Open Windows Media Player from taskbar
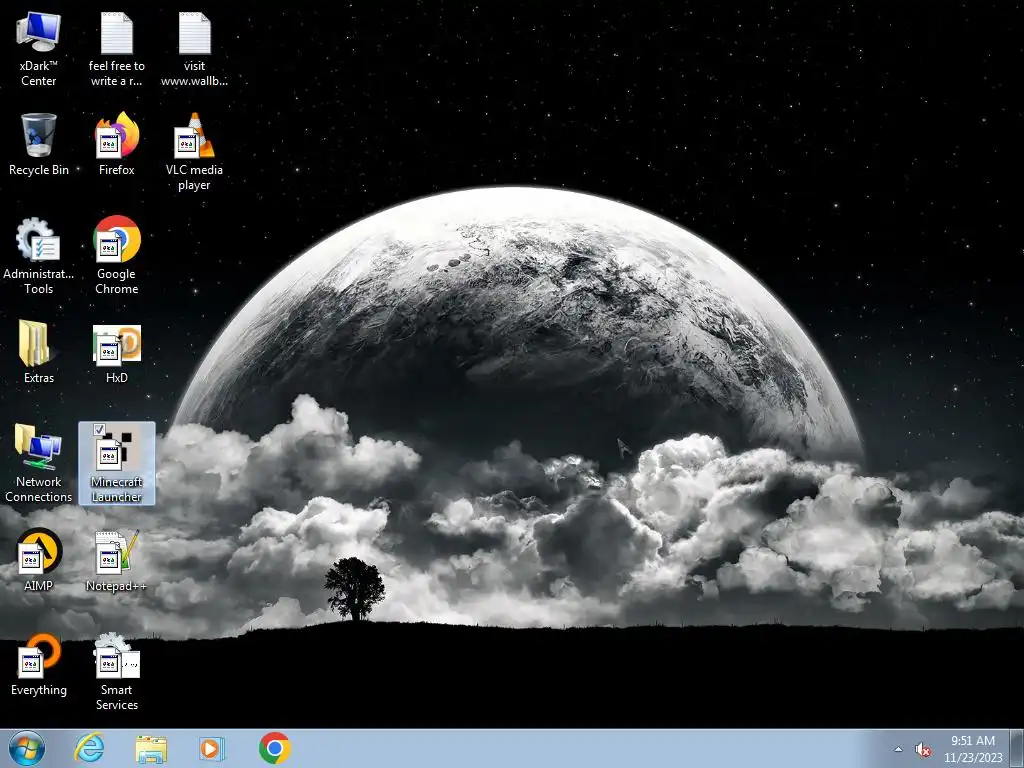The height and width of the screenshot is (768, 1024). click(212, 748)
